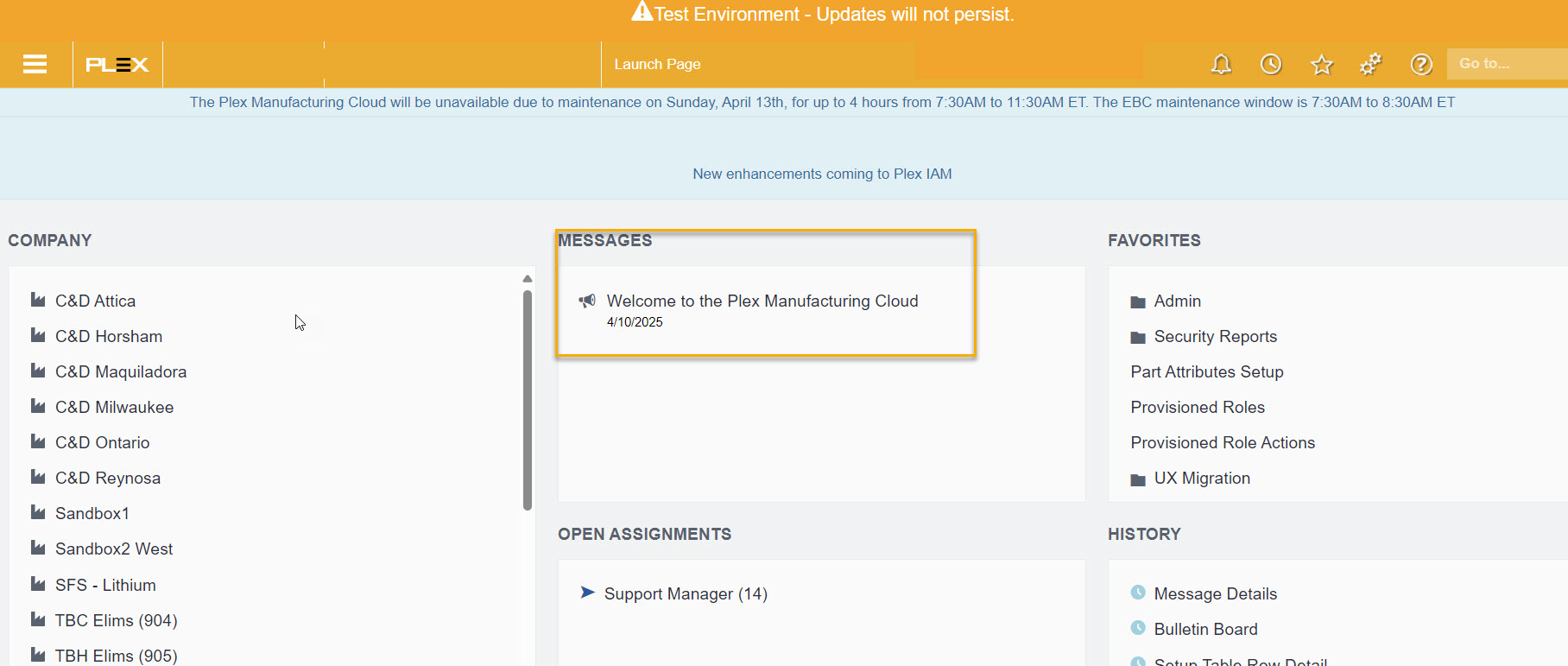Click the Plex logo
This screenshot has height=666, width=1568.
coord(117,65)
